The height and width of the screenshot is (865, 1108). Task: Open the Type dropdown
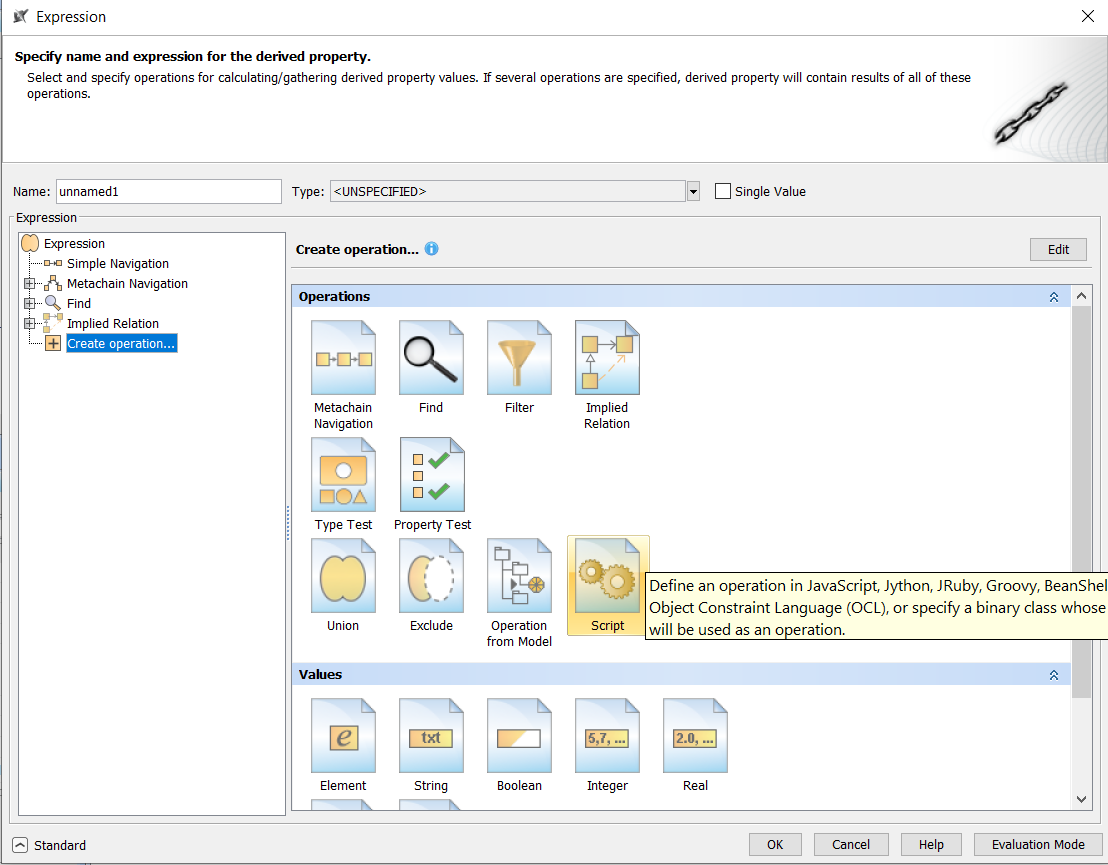[x=693, y=191]
